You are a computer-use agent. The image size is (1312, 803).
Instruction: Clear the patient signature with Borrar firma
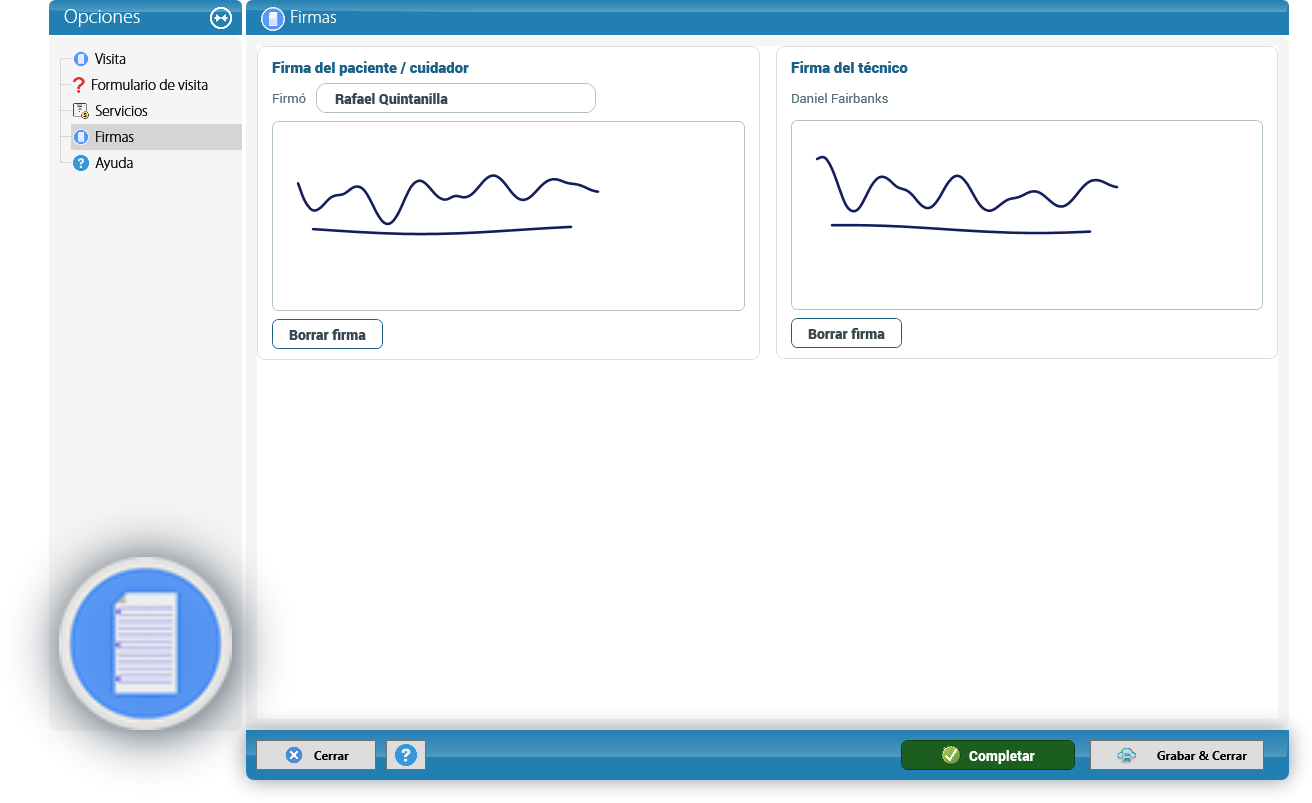[x=327, y=335]
